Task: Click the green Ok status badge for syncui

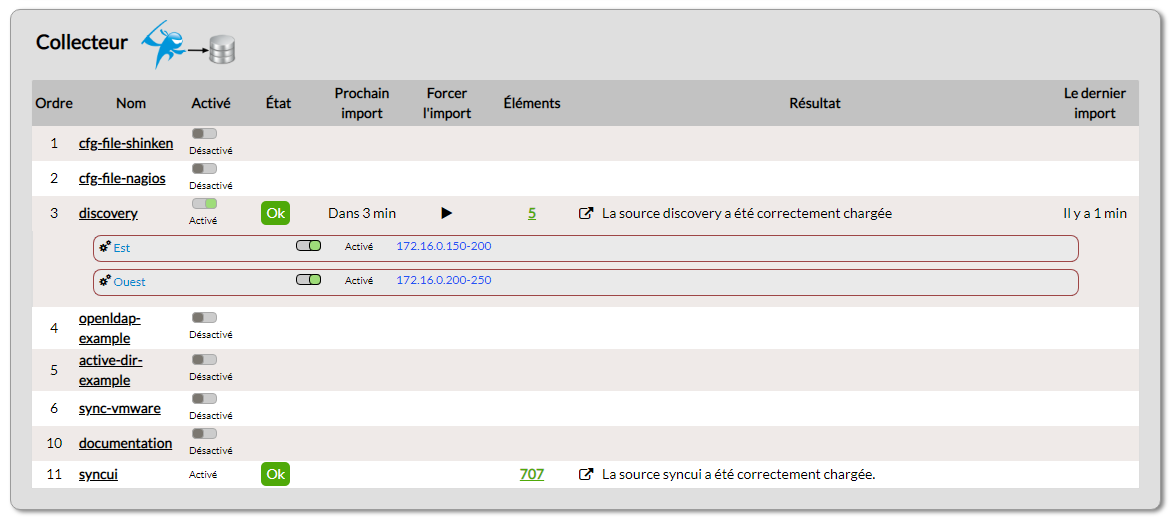Action: [275, 474]
